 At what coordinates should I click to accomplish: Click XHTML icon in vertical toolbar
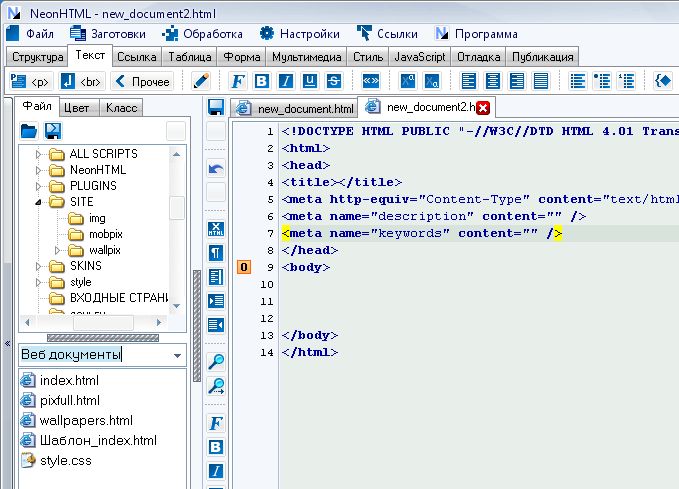[216, 229]
